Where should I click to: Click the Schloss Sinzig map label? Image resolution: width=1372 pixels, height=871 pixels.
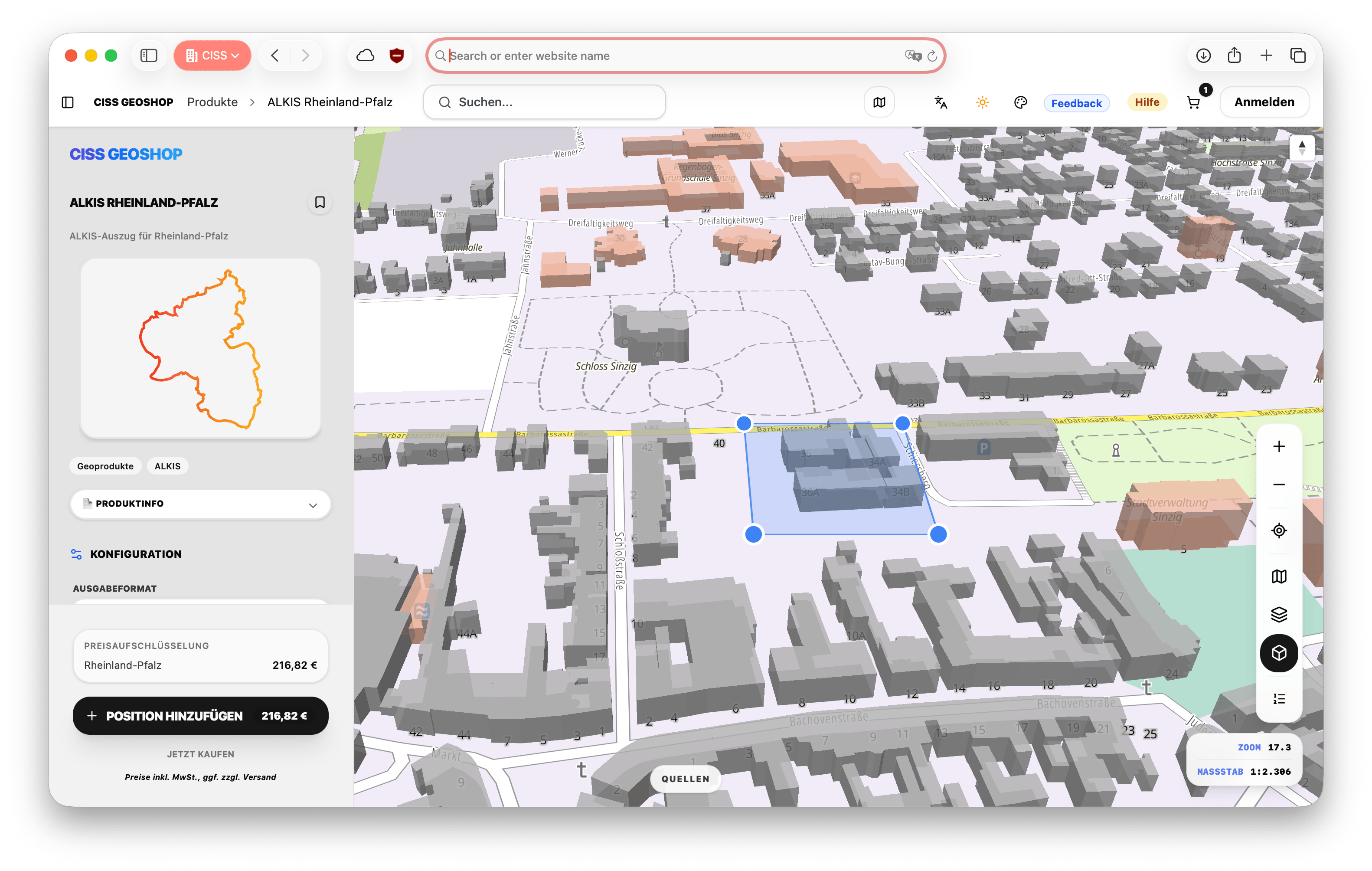tap(606, 367)
